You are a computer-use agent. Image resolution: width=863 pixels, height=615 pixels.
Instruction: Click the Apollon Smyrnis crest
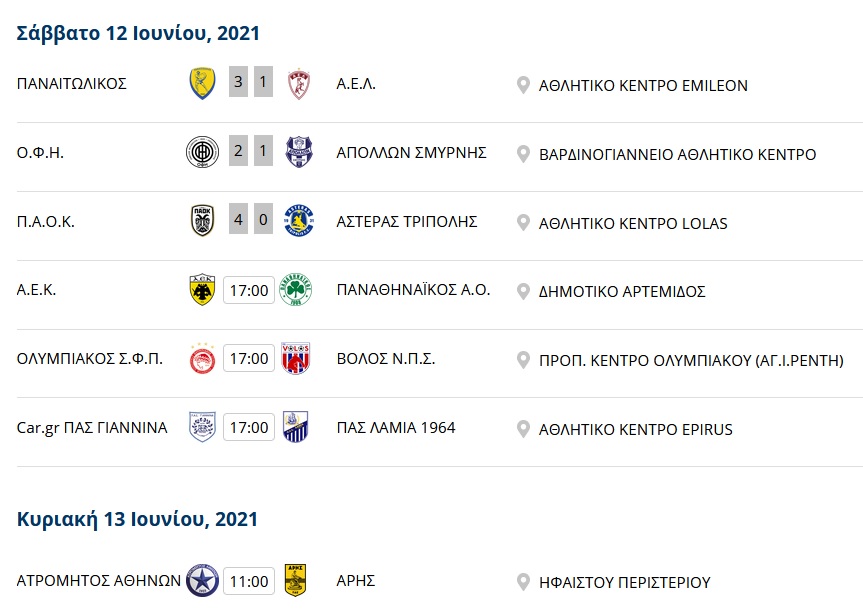pyautogui.click(x=299, y=152)
